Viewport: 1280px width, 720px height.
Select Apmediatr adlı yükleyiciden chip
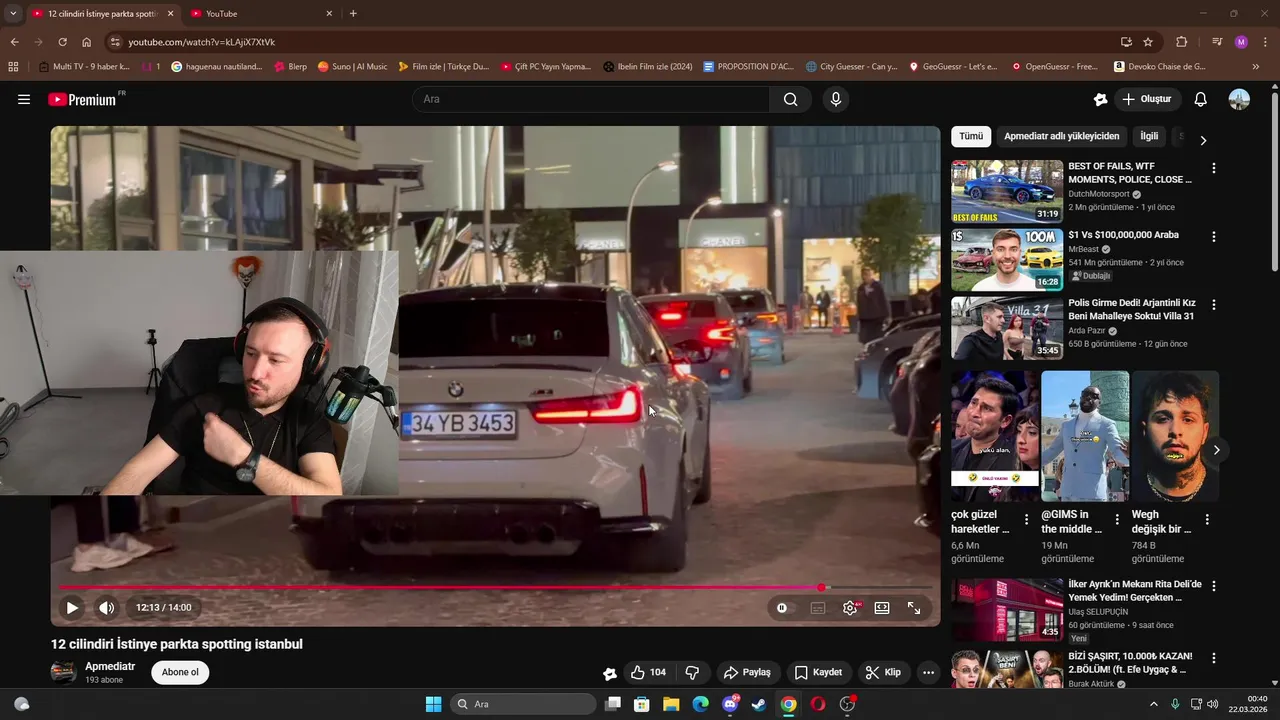click(x=1062, y=136)
